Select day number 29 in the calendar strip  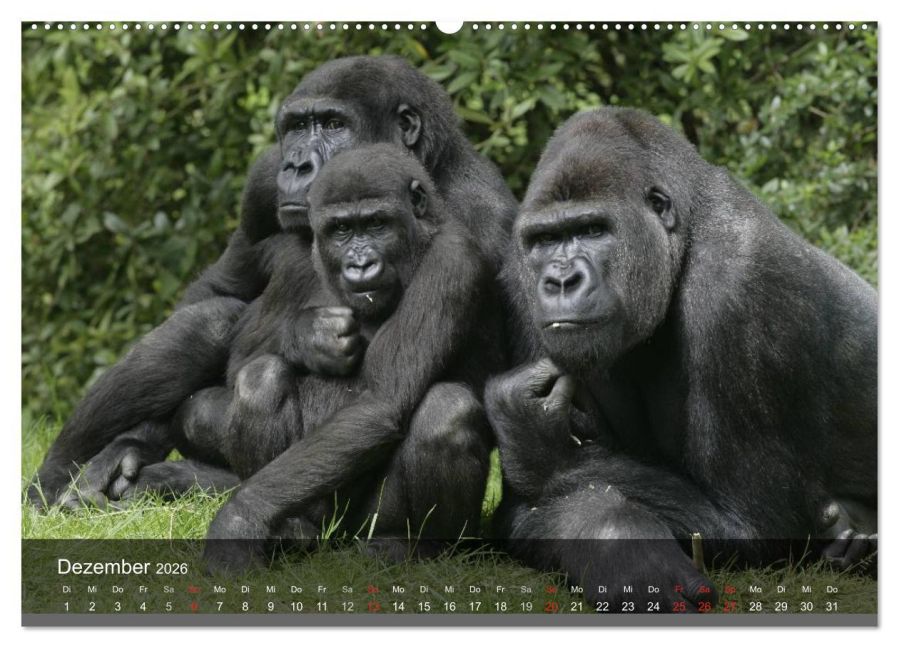pos(781,606)
